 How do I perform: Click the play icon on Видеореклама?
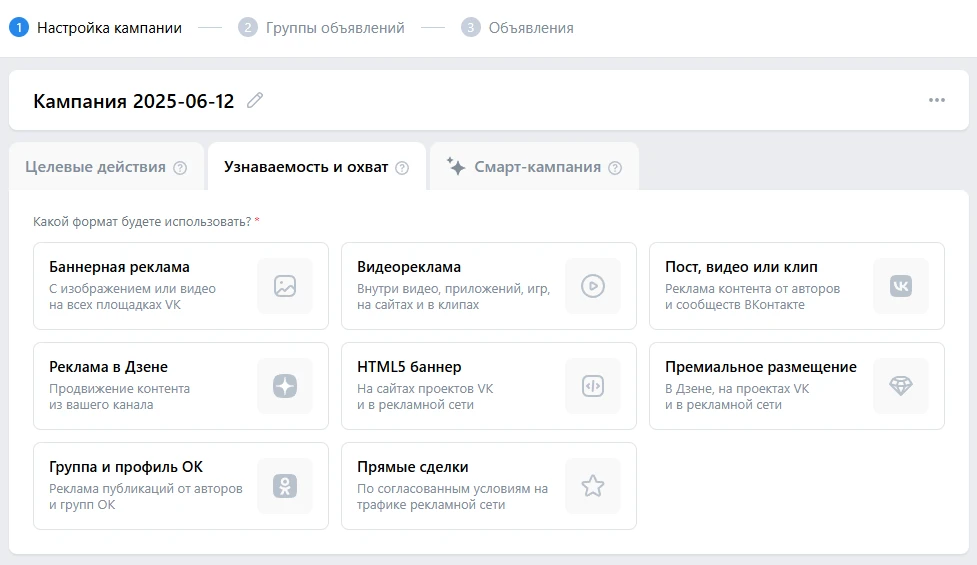pos(593,286)
